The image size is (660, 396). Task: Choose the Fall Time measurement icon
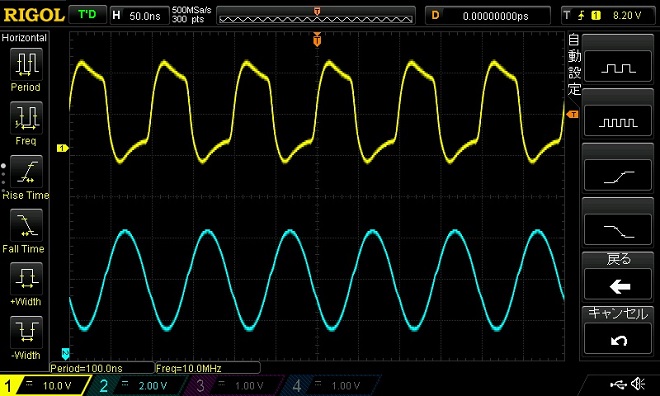pyautogui.click(x=26, y=225)
